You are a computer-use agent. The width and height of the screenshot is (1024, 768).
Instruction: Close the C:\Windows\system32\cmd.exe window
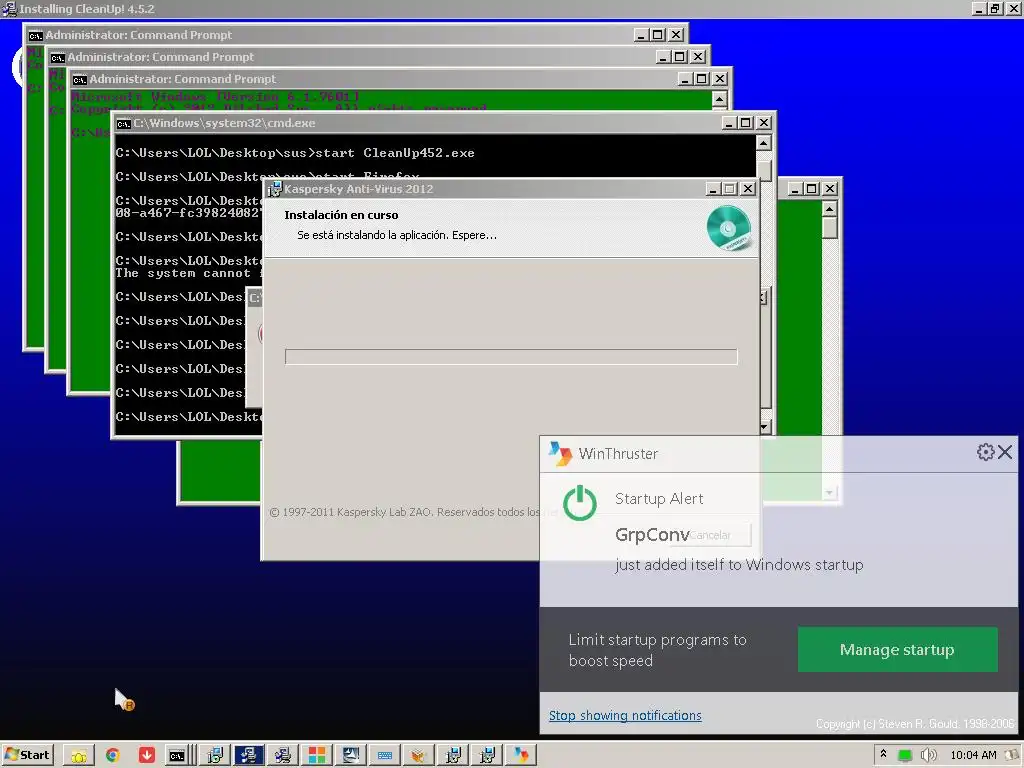[763, 123]
